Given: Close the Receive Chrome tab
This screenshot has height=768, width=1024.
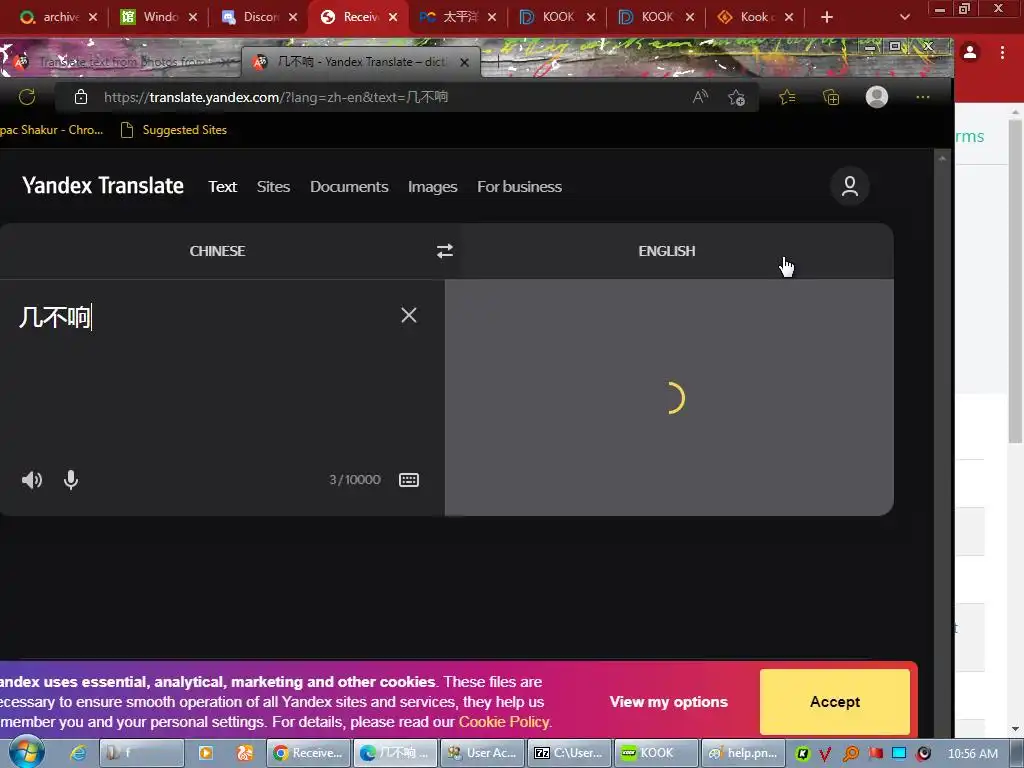Looking at the screenshot, I should point(393,17).
